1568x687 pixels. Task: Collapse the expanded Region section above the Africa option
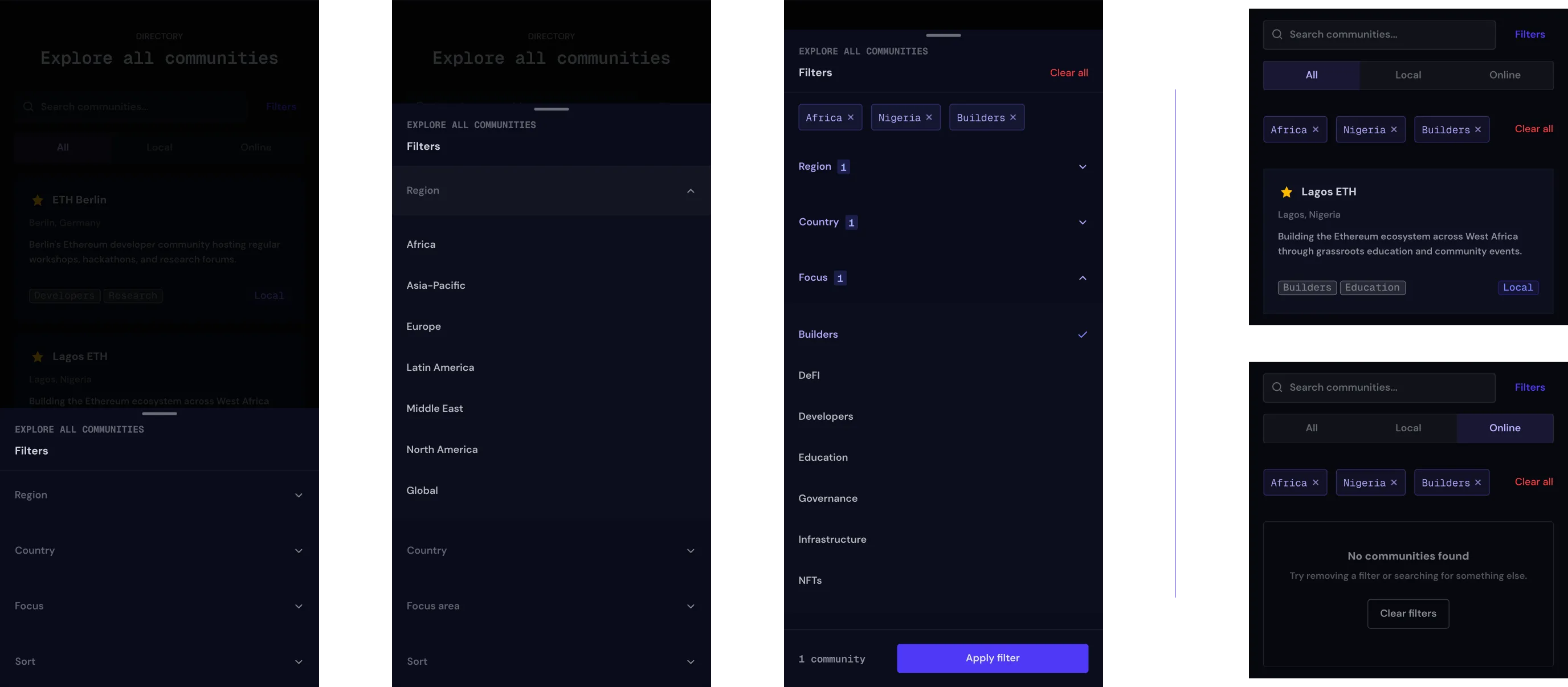pos(551,190)
